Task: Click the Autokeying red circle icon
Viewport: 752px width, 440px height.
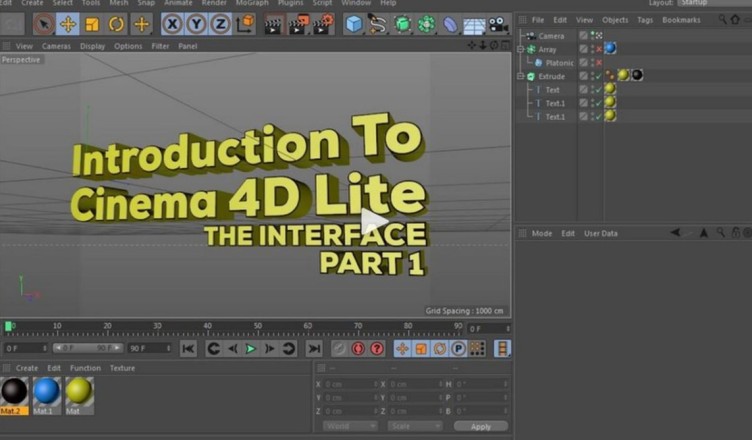Action: point(358,349)
